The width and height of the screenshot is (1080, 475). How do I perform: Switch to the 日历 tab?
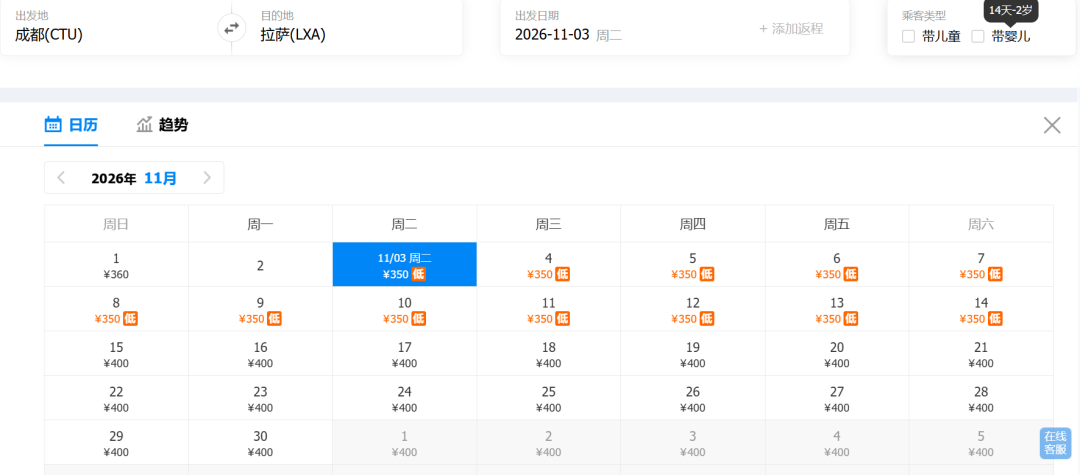pyautogui.click(x=71, y=125)
